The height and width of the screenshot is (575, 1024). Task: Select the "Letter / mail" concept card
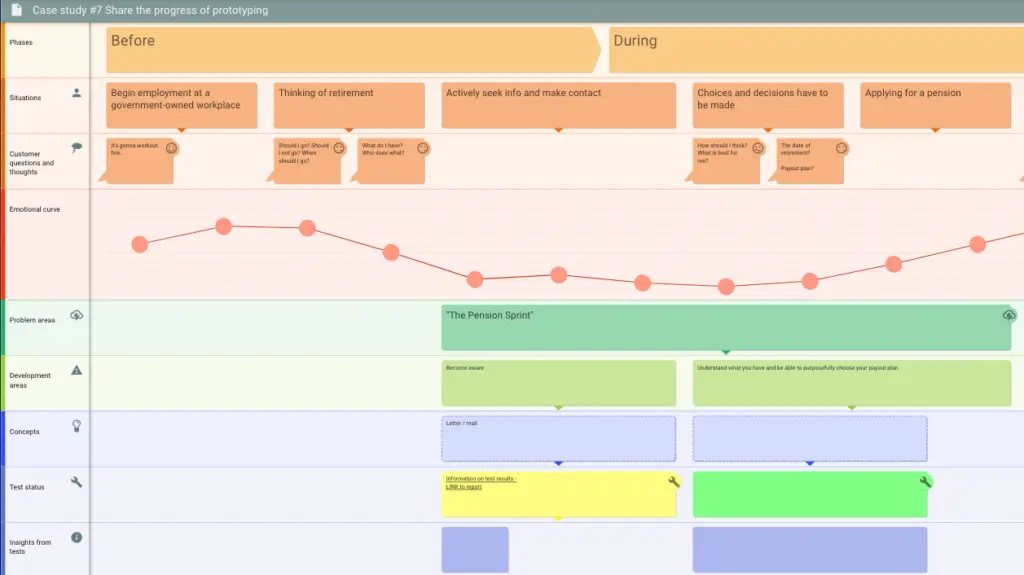pos(558,439)
